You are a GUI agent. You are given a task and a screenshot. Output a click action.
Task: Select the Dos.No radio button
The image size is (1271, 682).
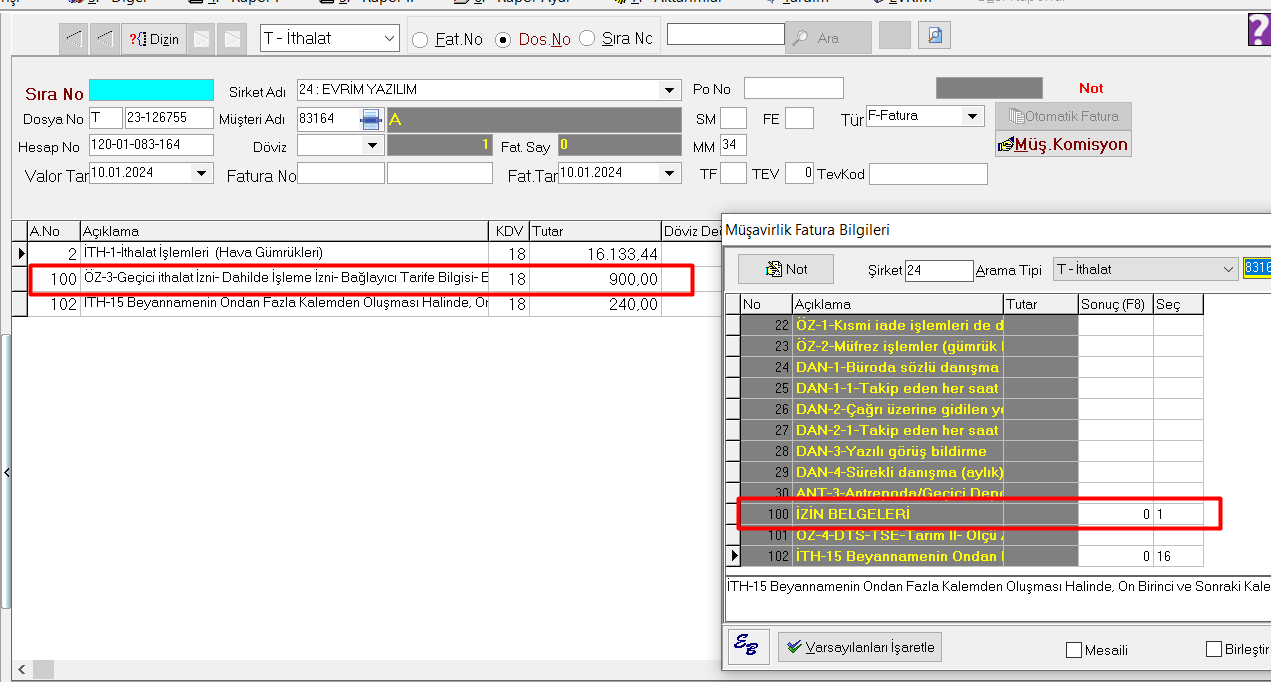click(503, 40)
